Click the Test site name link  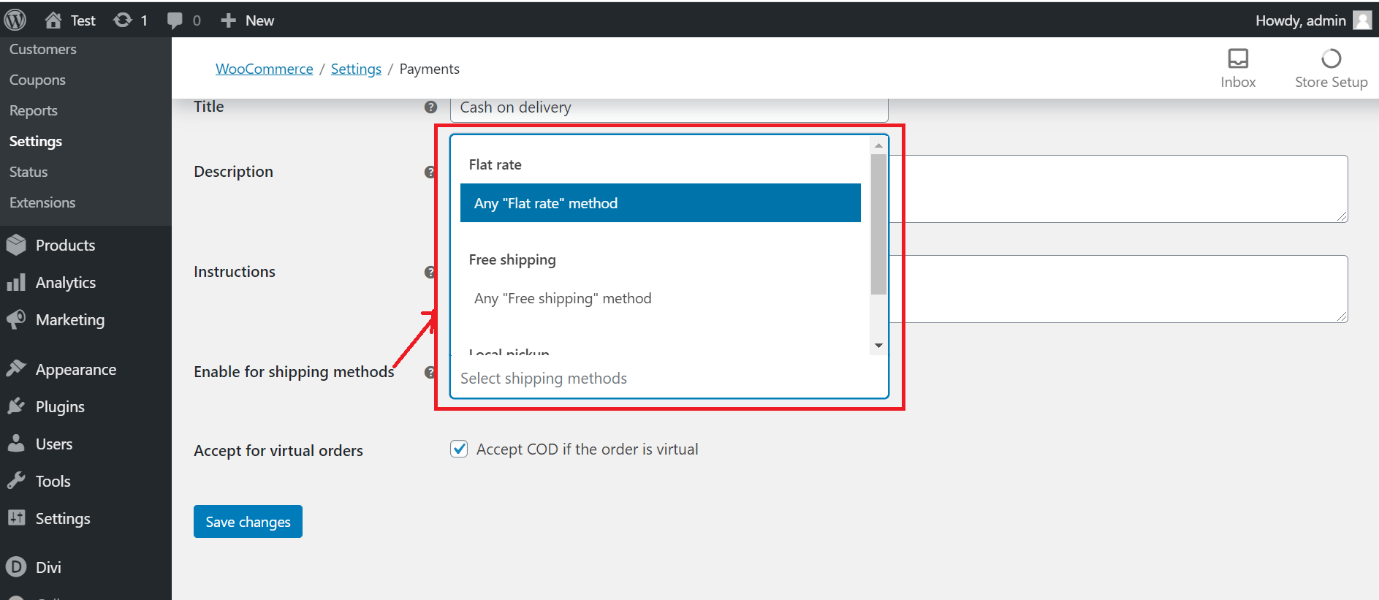[84, 20]
